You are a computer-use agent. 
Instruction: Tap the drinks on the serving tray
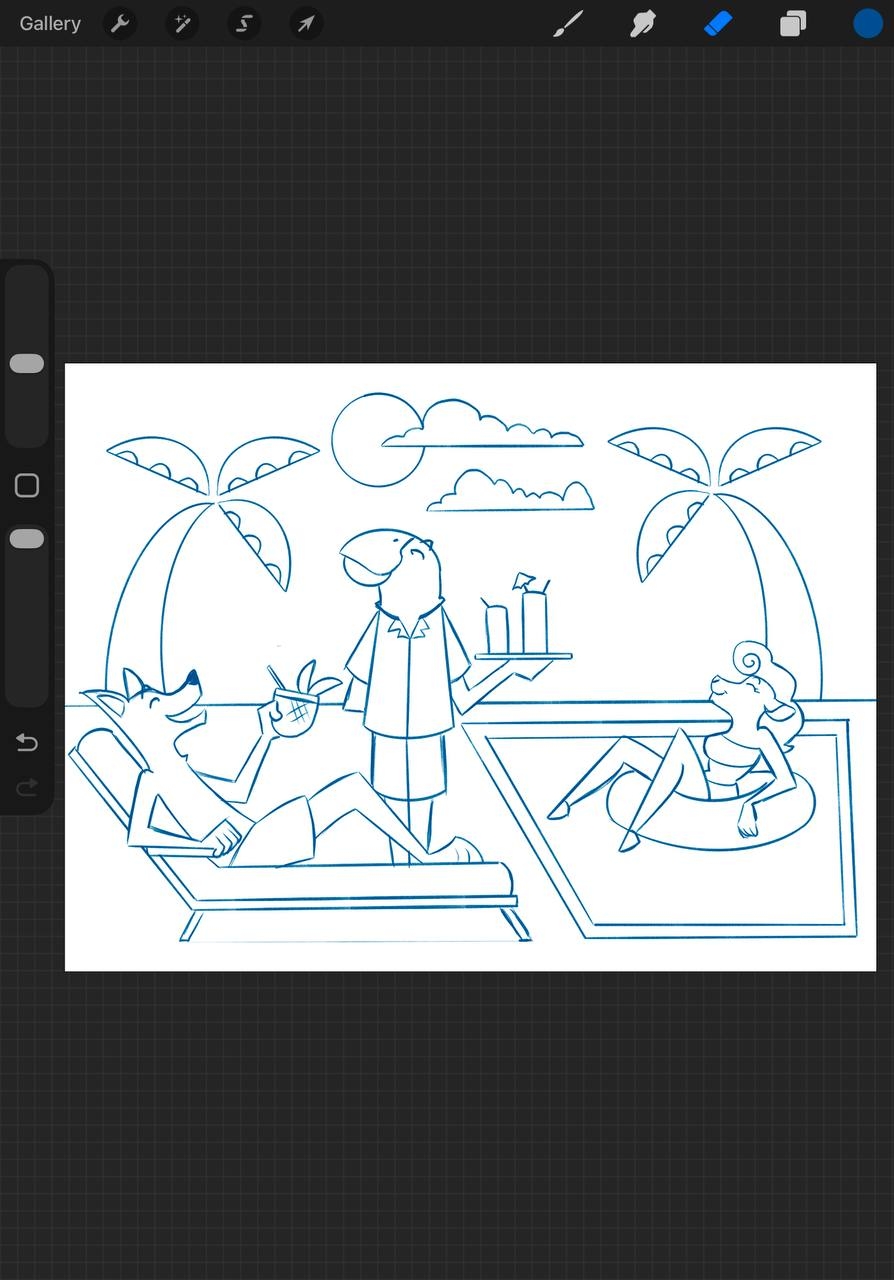pyautogui.click(x=518, y=622)
